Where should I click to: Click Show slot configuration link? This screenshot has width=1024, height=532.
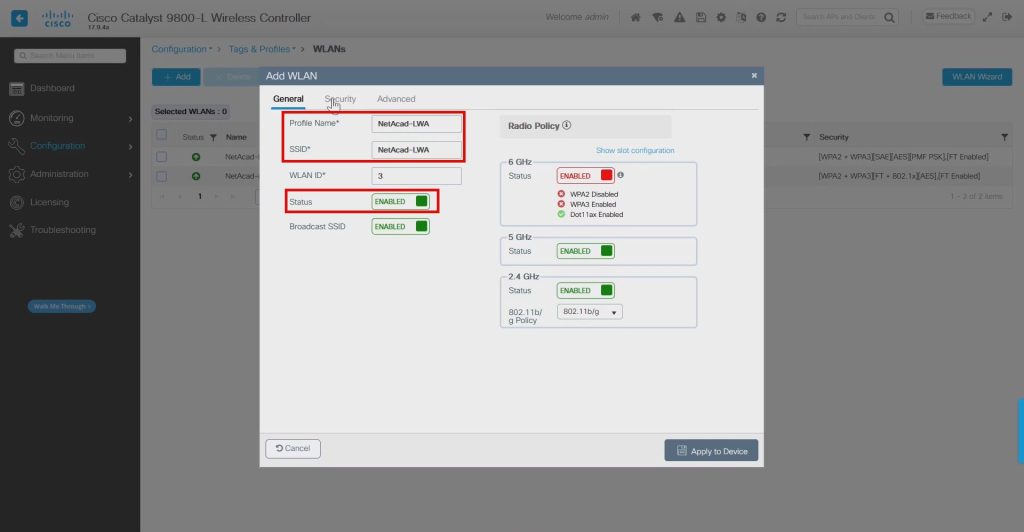point(635,150)
